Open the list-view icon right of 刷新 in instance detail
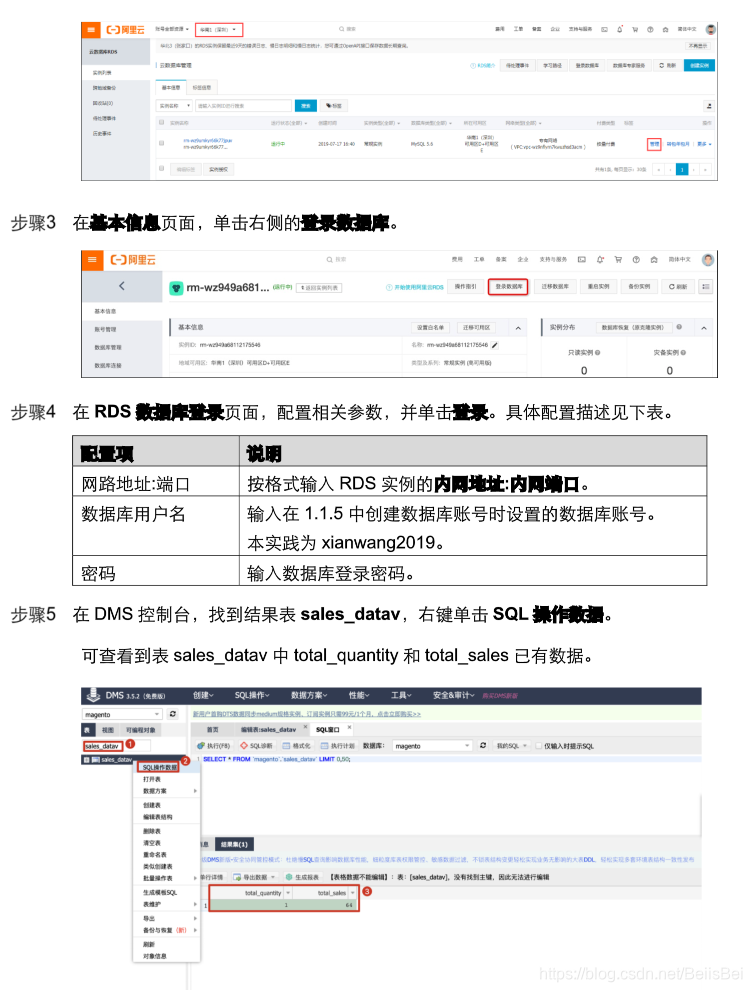The width and height of the screenshot is (752, 992). click(706, 287)
